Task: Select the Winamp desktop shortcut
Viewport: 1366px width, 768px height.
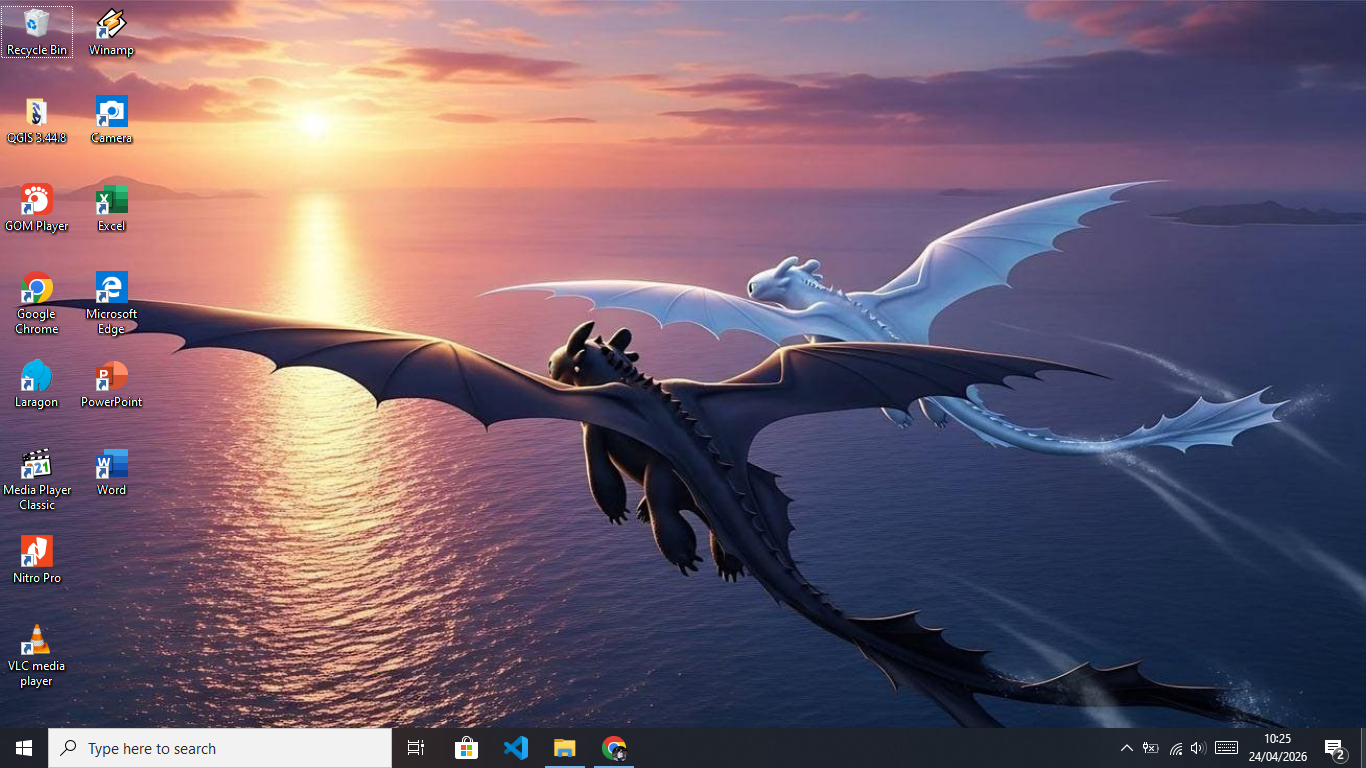Action: 111,32
